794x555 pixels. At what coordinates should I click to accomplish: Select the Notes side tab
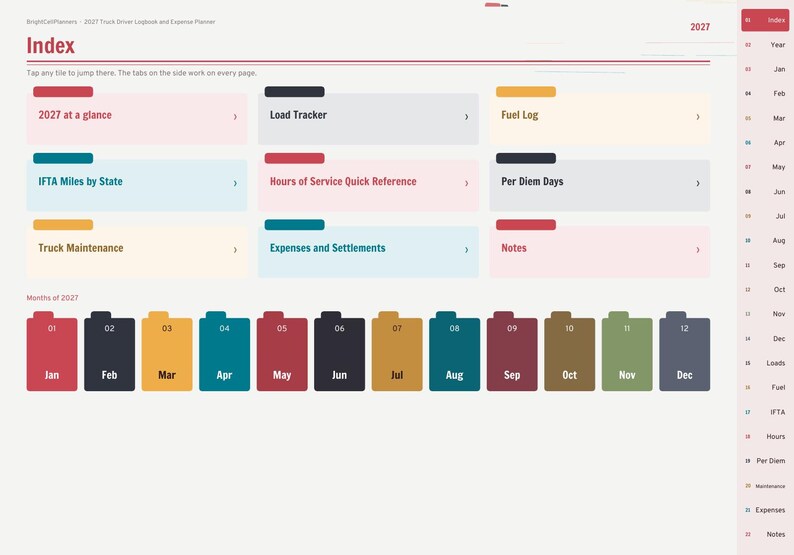point(765,534)
